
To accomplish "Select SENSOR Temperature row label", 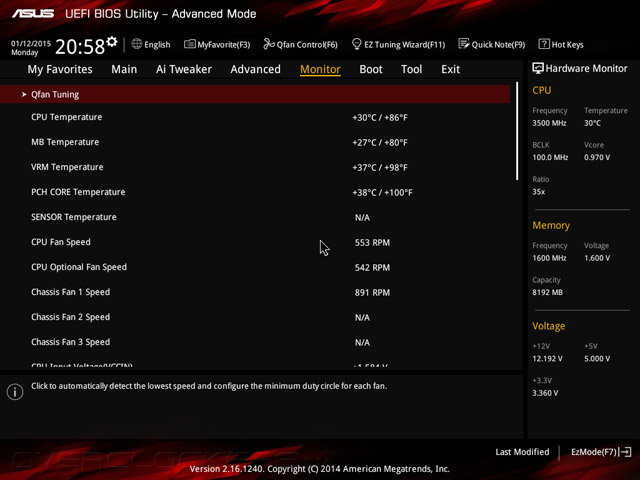I will pos(73,217).
